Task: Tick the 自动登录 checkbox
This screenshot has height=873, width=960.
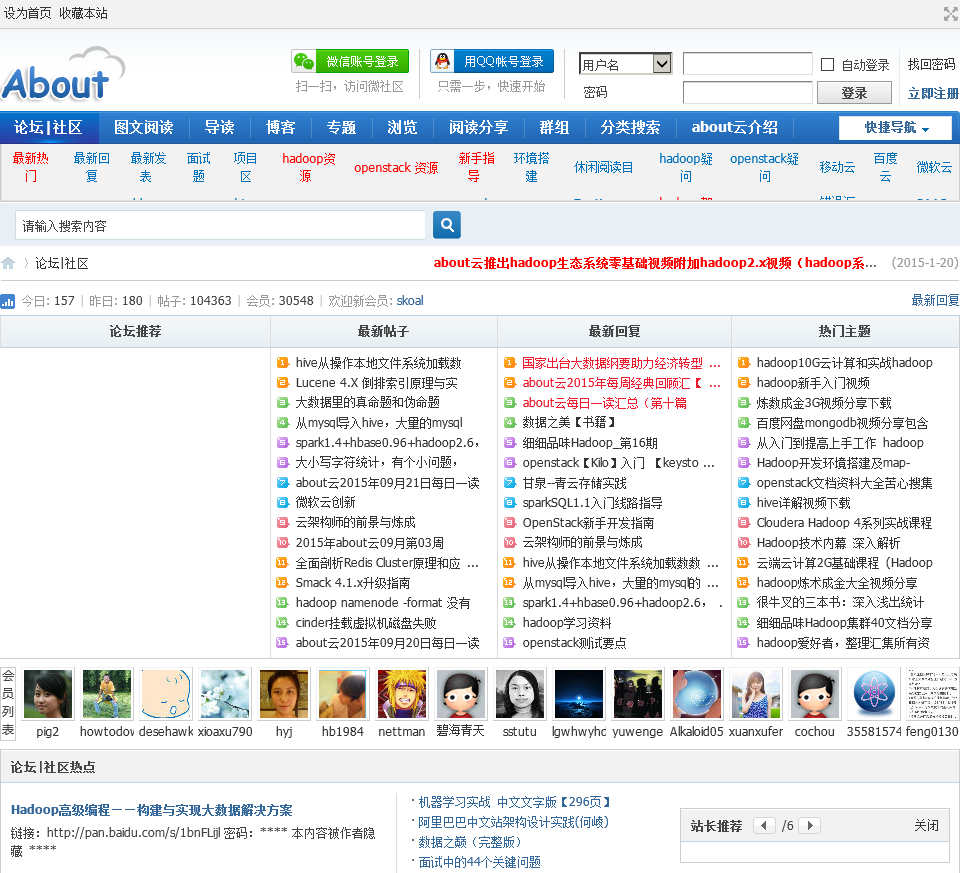Action: tap(827, 64)
